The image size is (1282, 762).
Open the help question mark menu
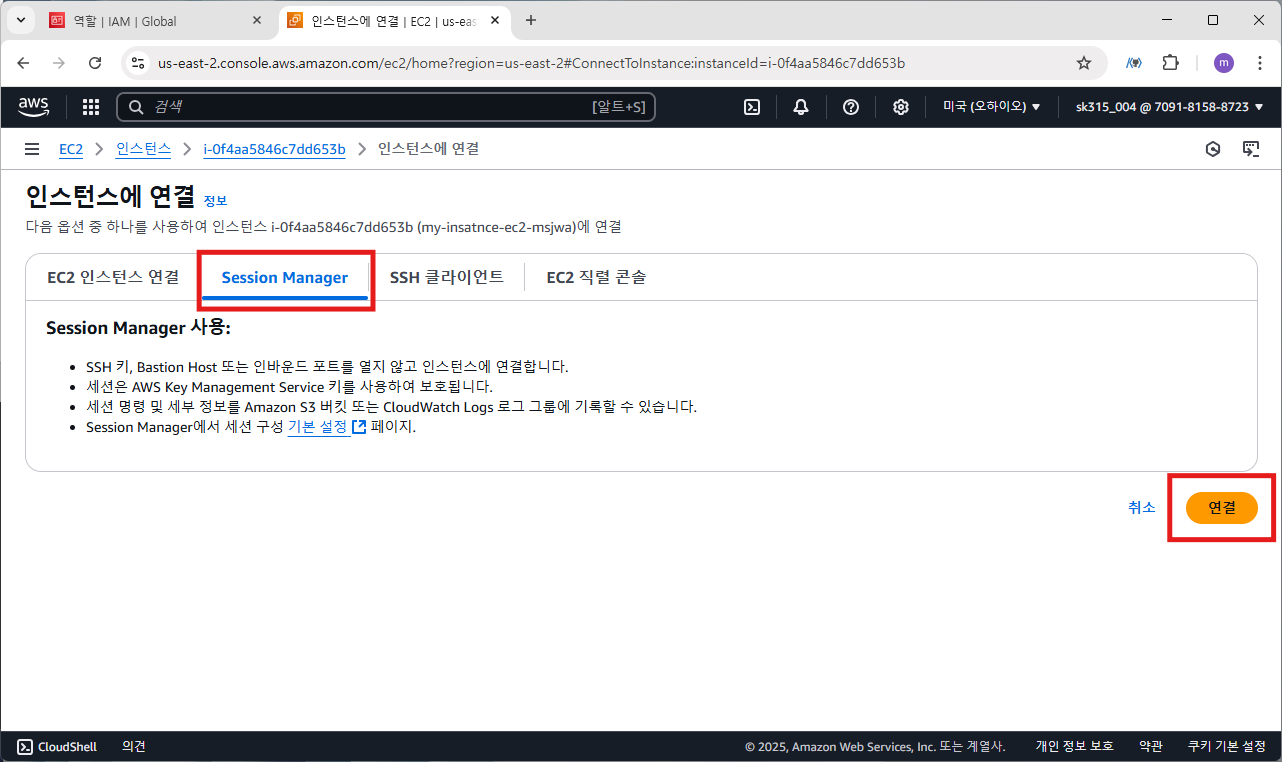coord(851,107)
